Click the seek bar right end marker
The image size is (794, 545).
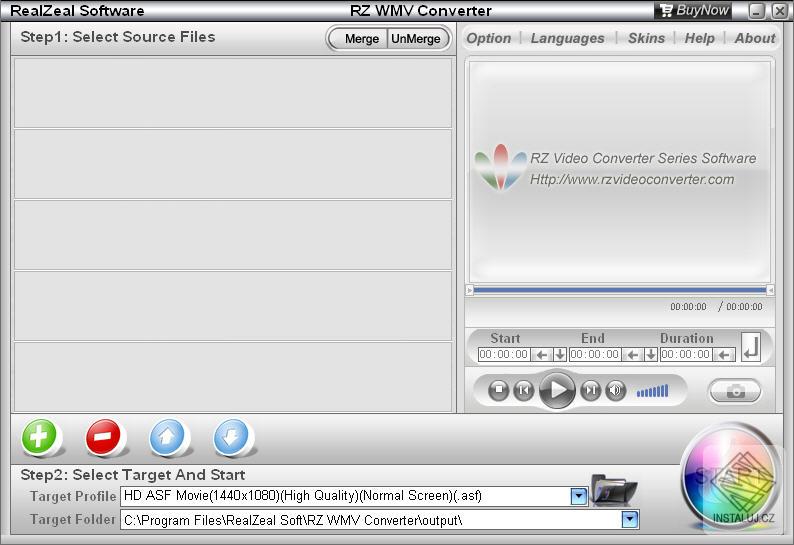[770, 290]
